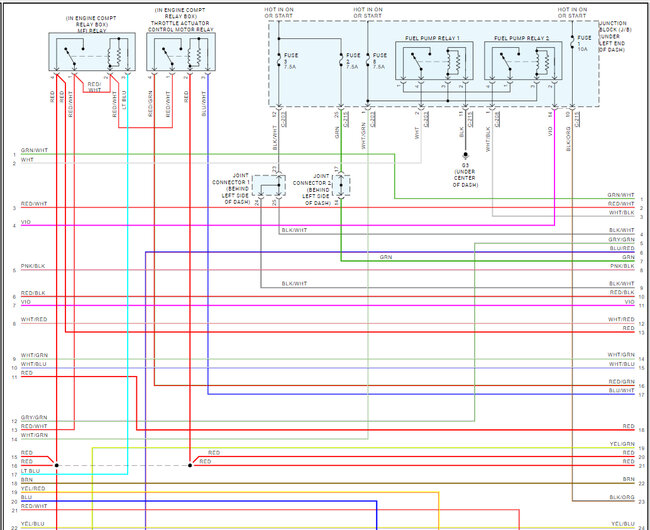This screenshot has width=650, height=530.
Task: Click the Fuse 8 7.5A symbol
Action: (x=368, y=60)
